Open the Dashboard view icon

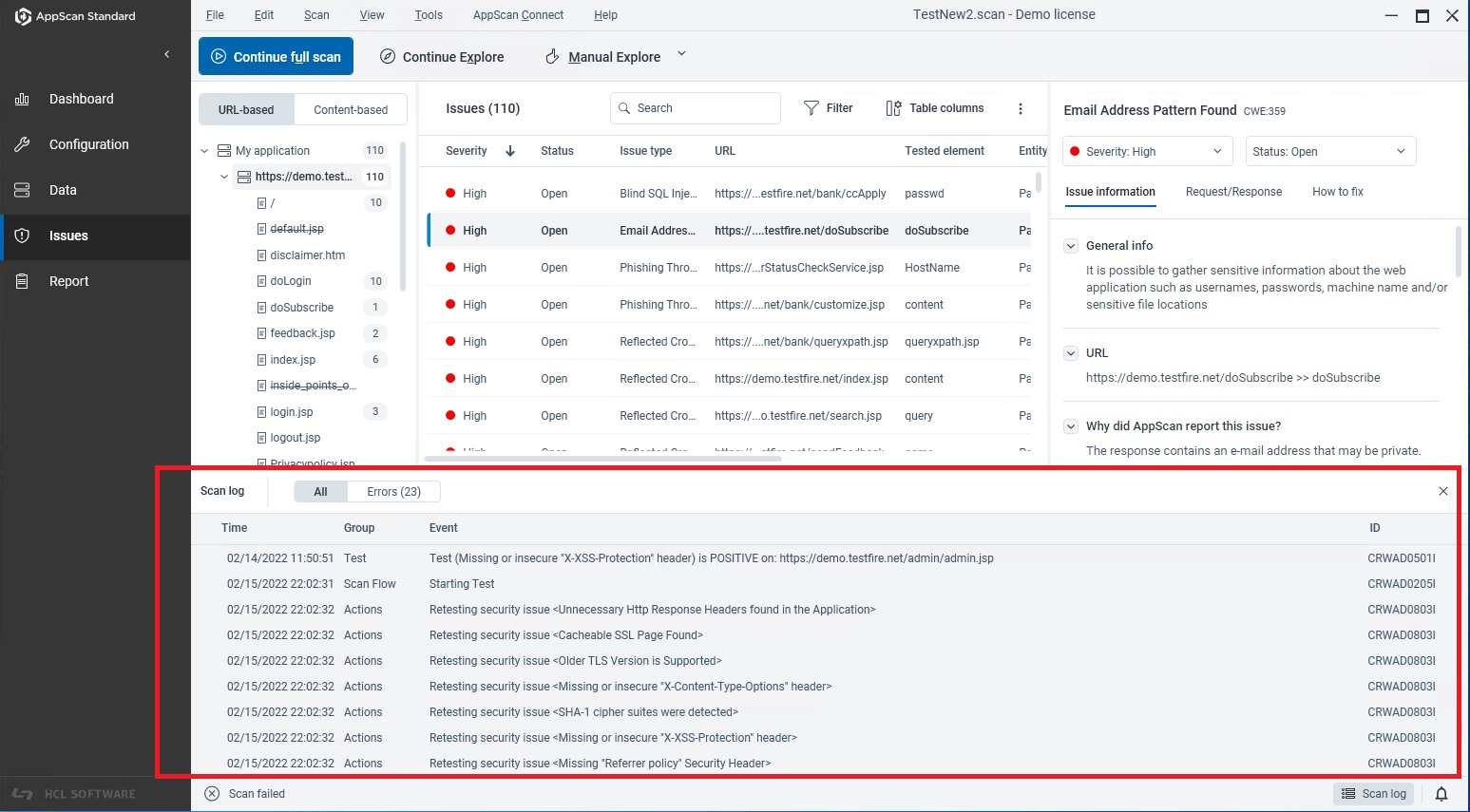point(23,99)
